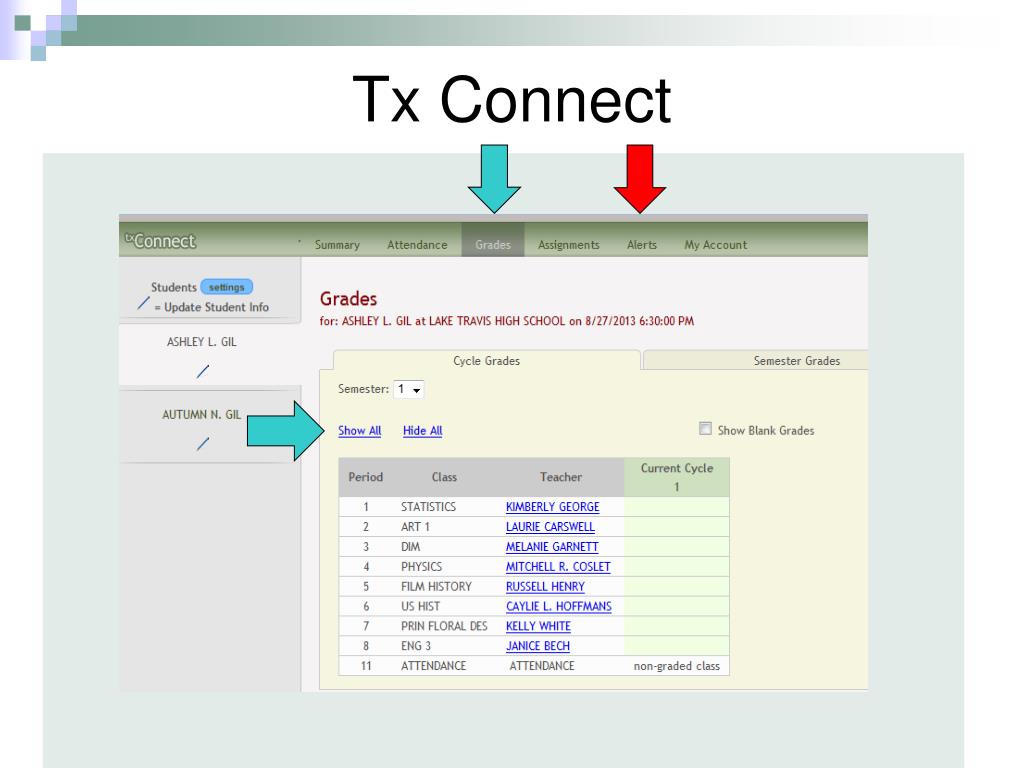Click the txConnect logo
The height and width of the screenshot is (768, 1024).
[160, 241]
